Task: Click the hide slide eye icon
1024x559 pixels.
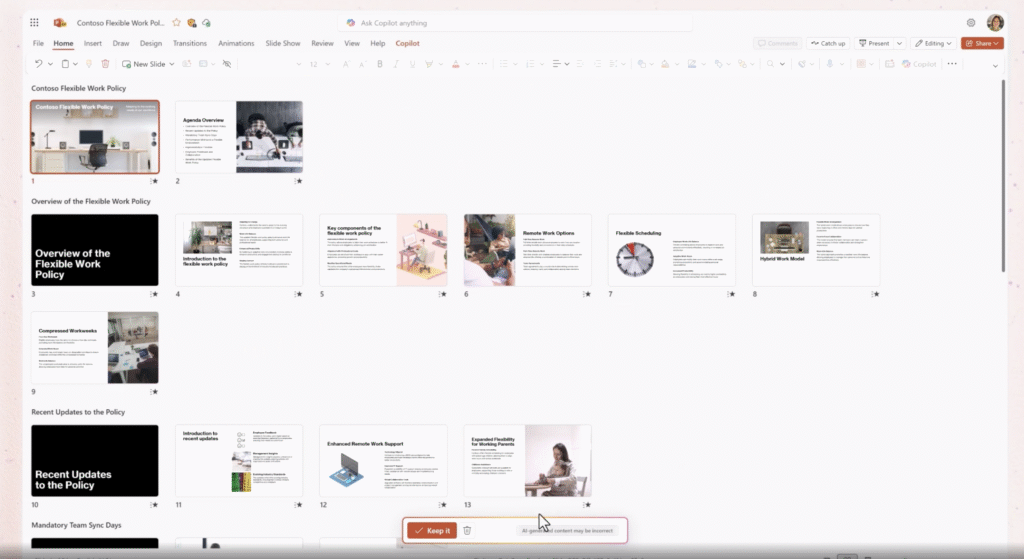Action: [x=227, y=64]
